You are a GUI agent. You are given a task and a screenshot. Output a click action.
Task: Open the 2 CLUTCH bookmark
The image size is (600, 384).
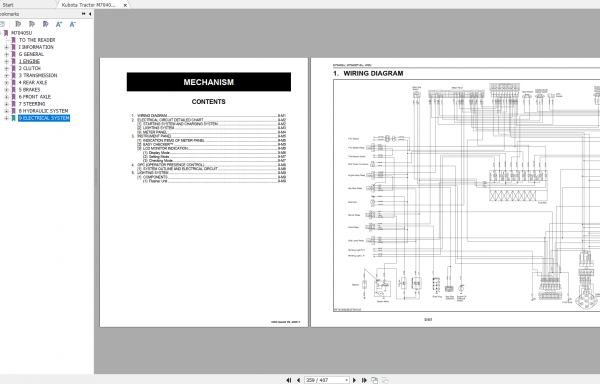[30, 68]
